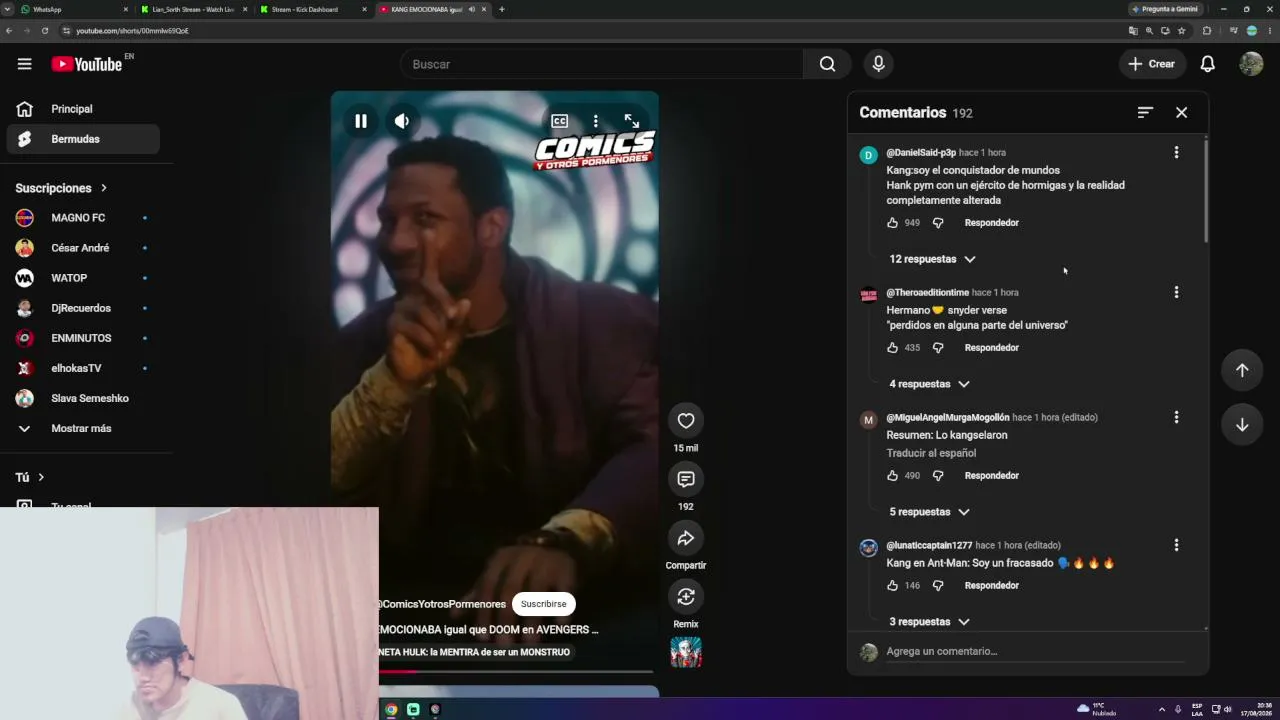The image size is (1280, 720).
Task: Close the comments panel
Action: pos(1181,113)
